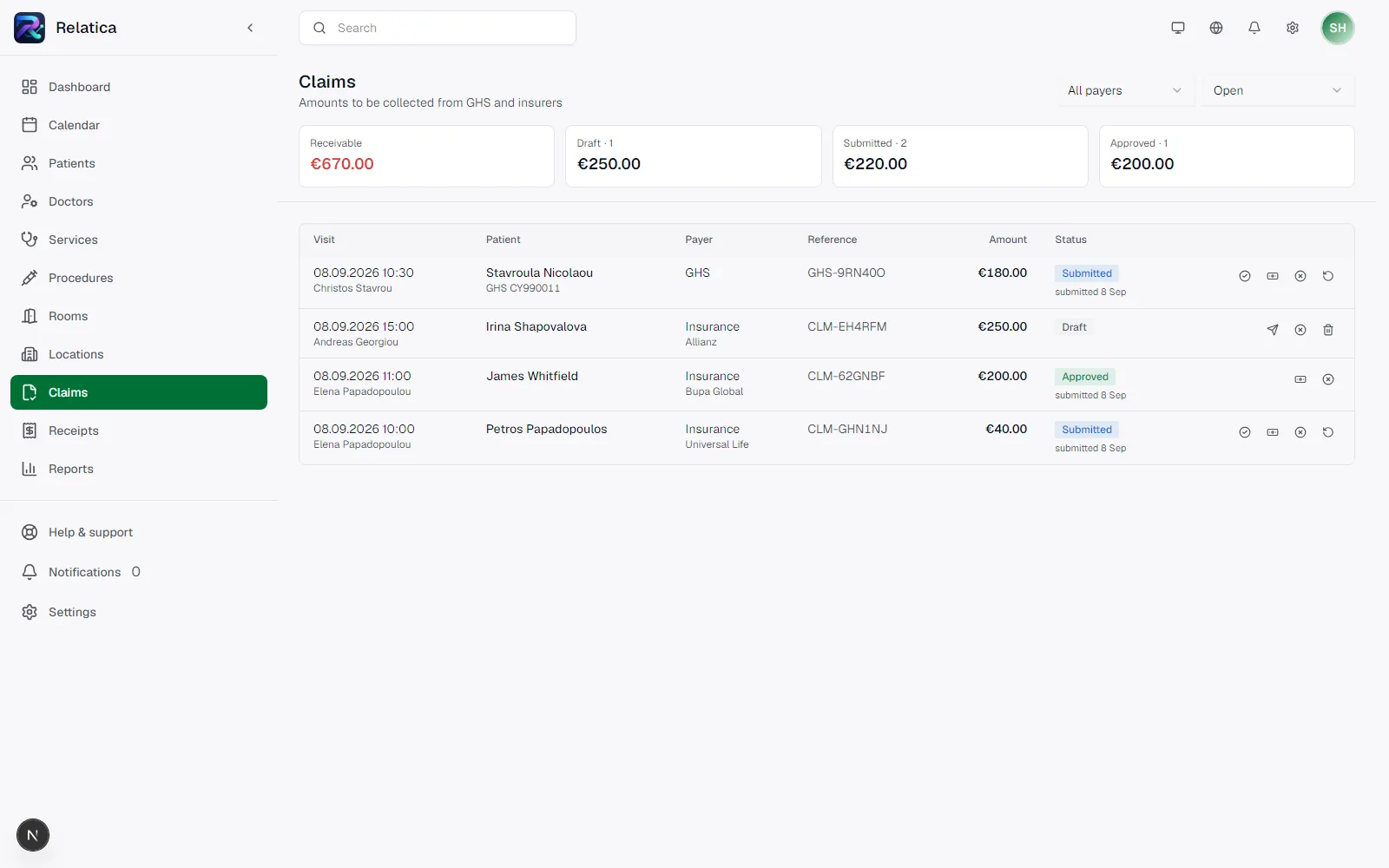Approve Petros Papadopoulos's claim via the checkmark icon
The height and width of the screenshot is (868, 1389).
pos(1245,432)
